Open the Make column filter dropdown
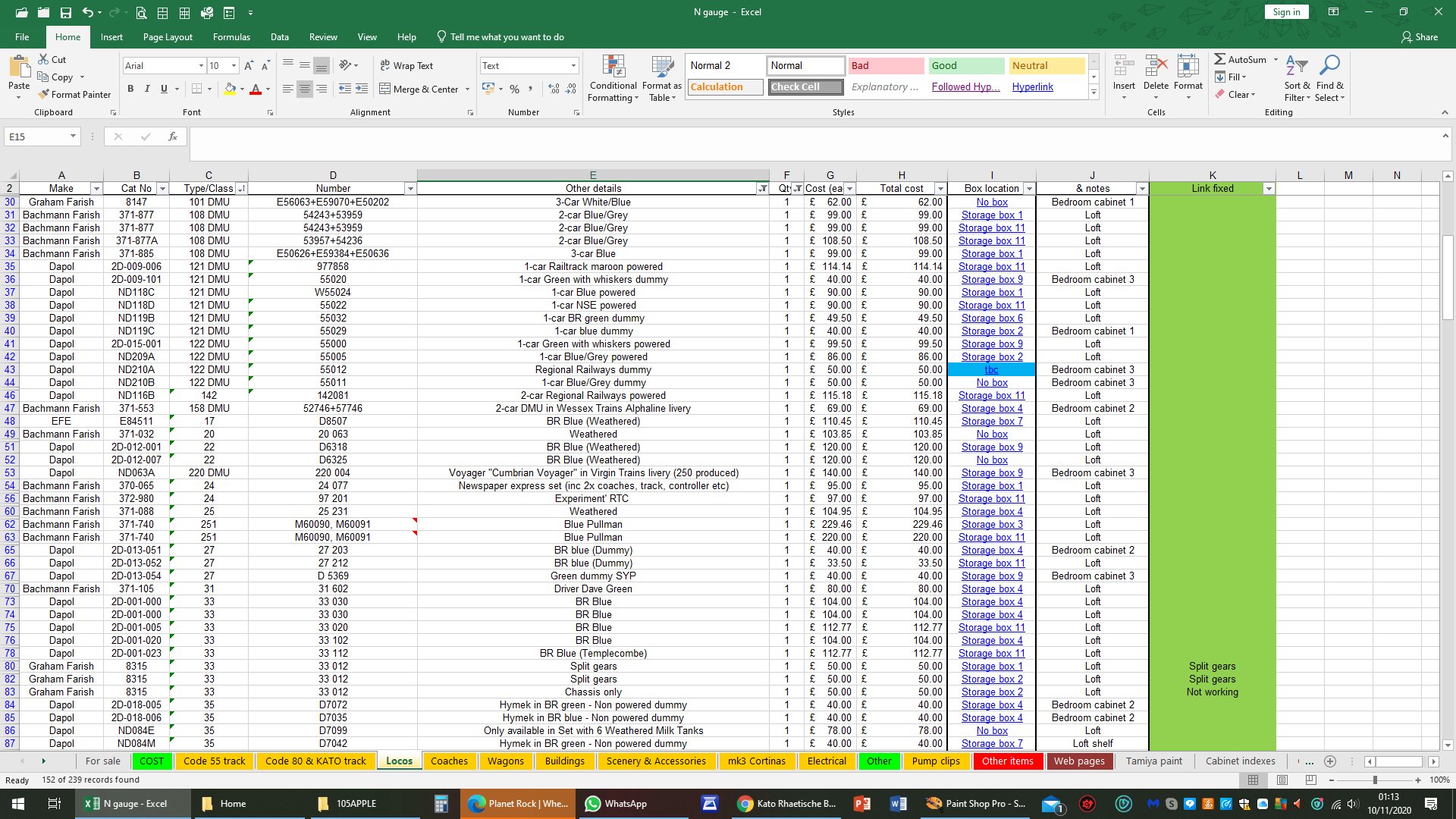This screenshot has width=1456, height=819. tap(96, 188)
